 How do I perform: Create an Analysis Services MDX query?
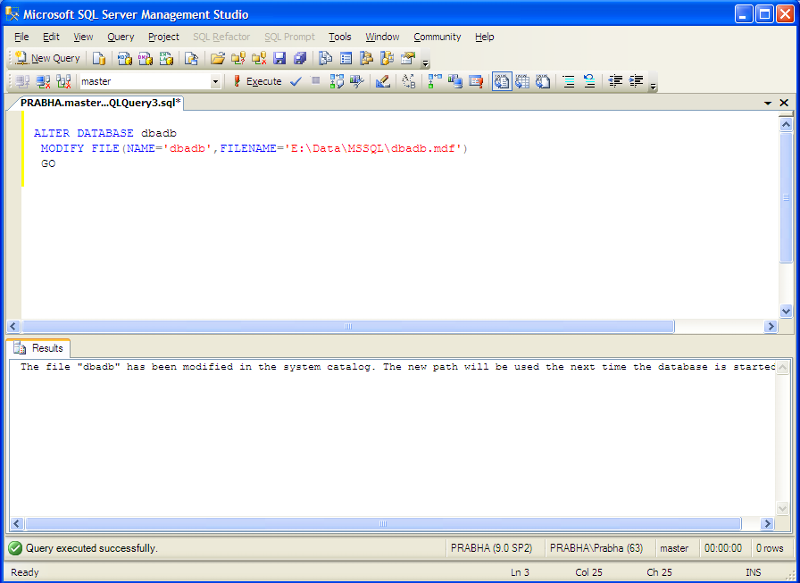tap(124, 58)
